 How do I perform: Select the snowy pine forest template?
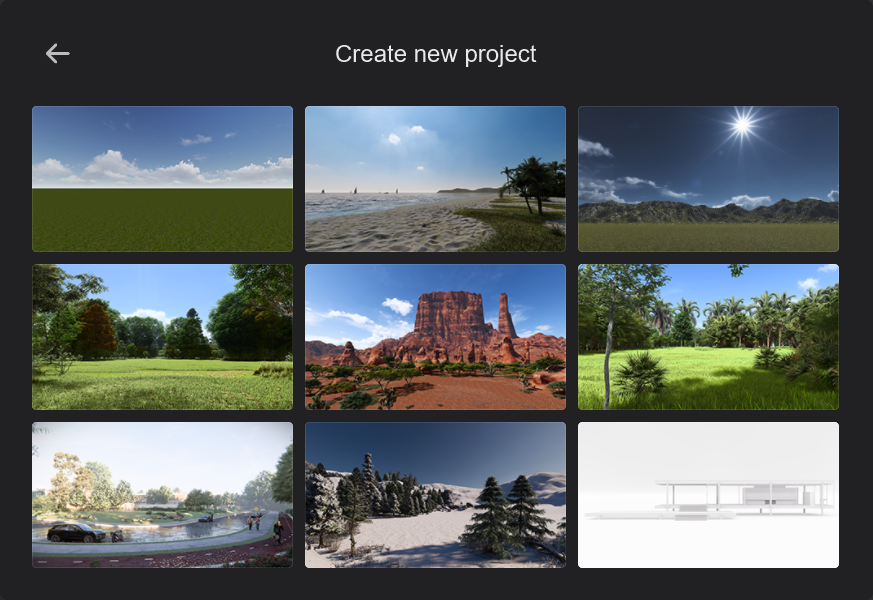(435, 495)
